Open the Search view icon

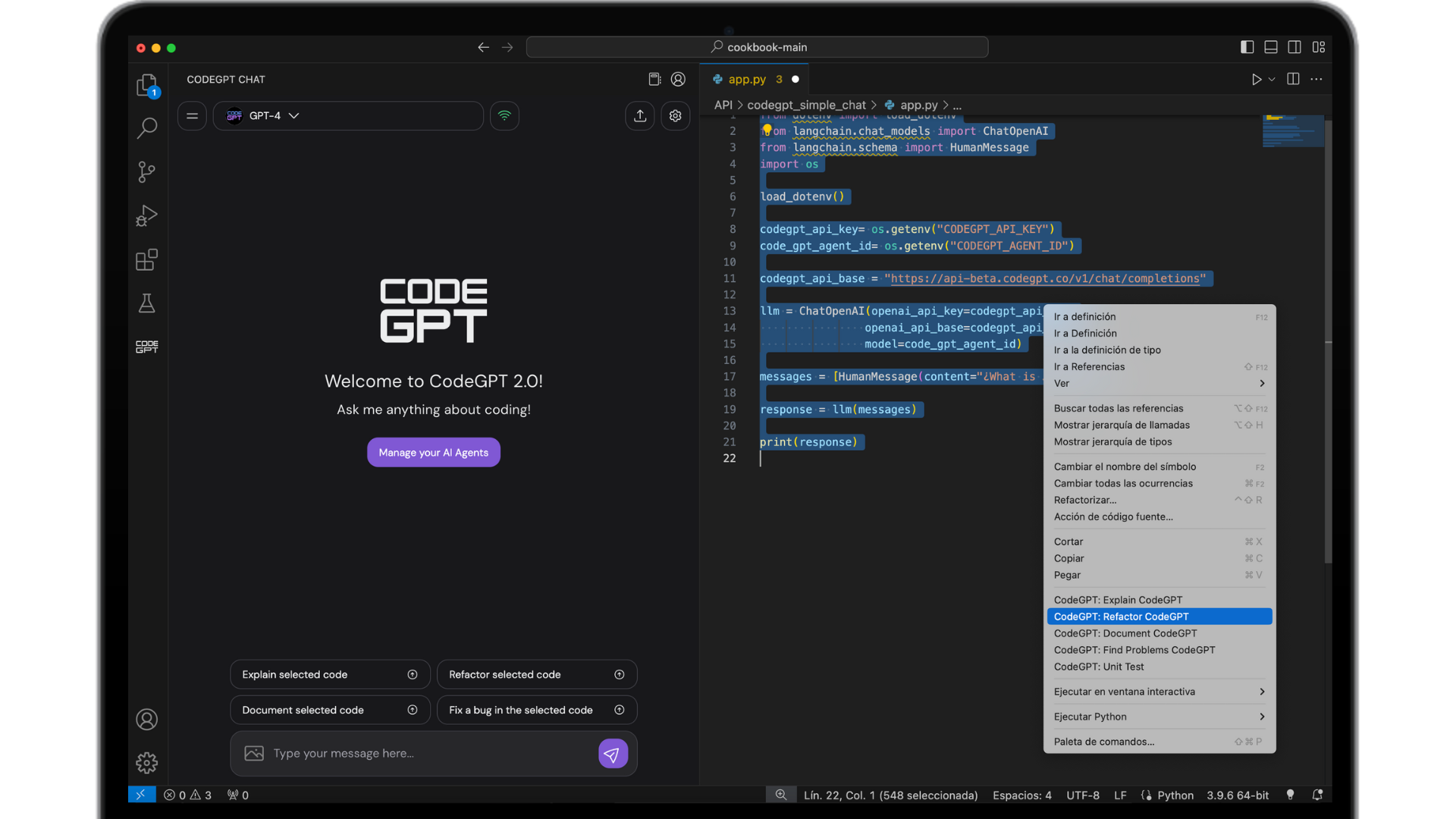146,128
